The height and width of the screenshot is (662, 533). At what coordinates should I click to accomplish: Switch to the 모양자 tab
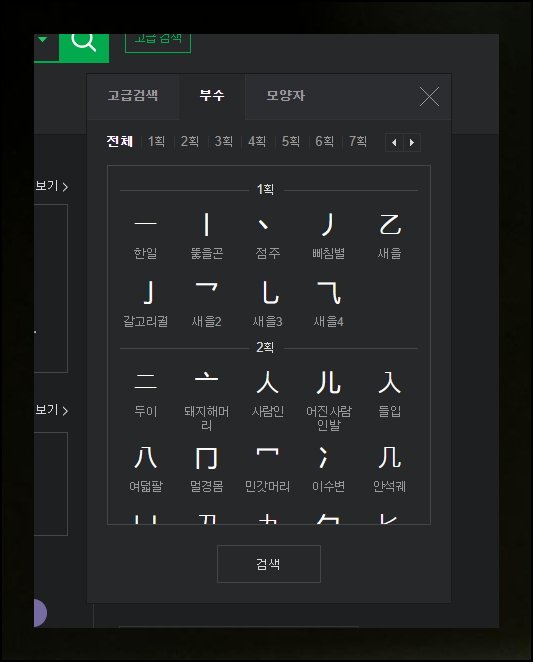[x=286, y=96]
